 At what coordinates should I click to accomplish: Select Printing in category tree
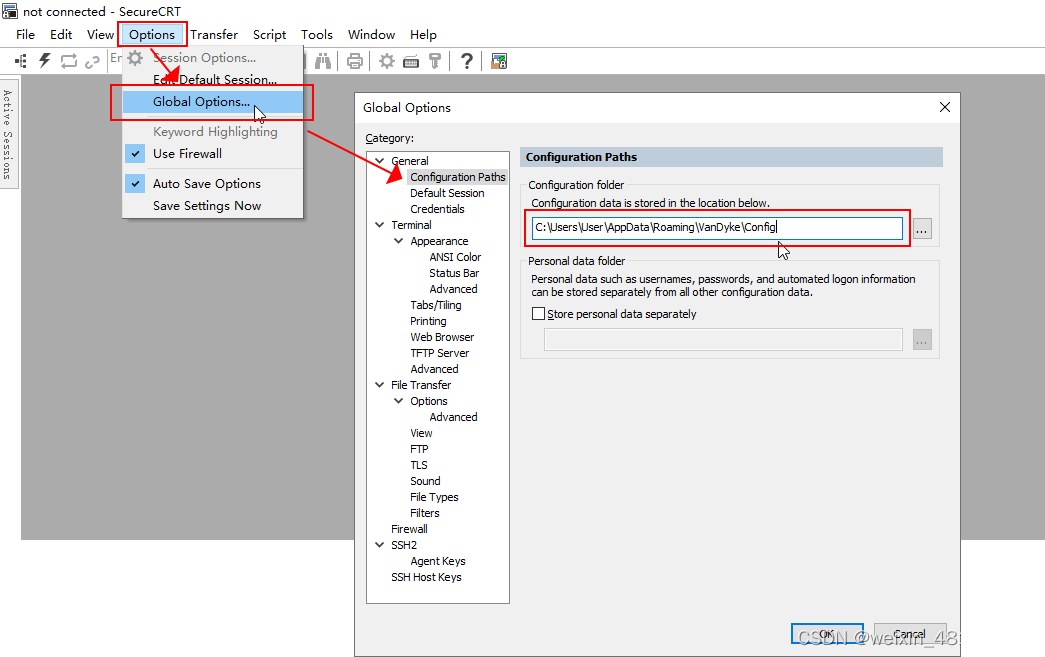click(x=428, y=321)
